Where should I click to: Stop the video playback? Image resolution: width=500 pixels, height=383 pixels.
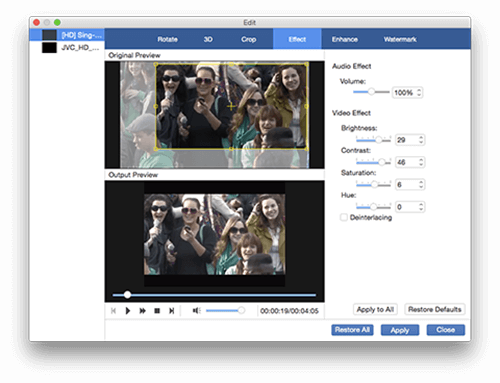pyautogui.click(x=157, y=311)
